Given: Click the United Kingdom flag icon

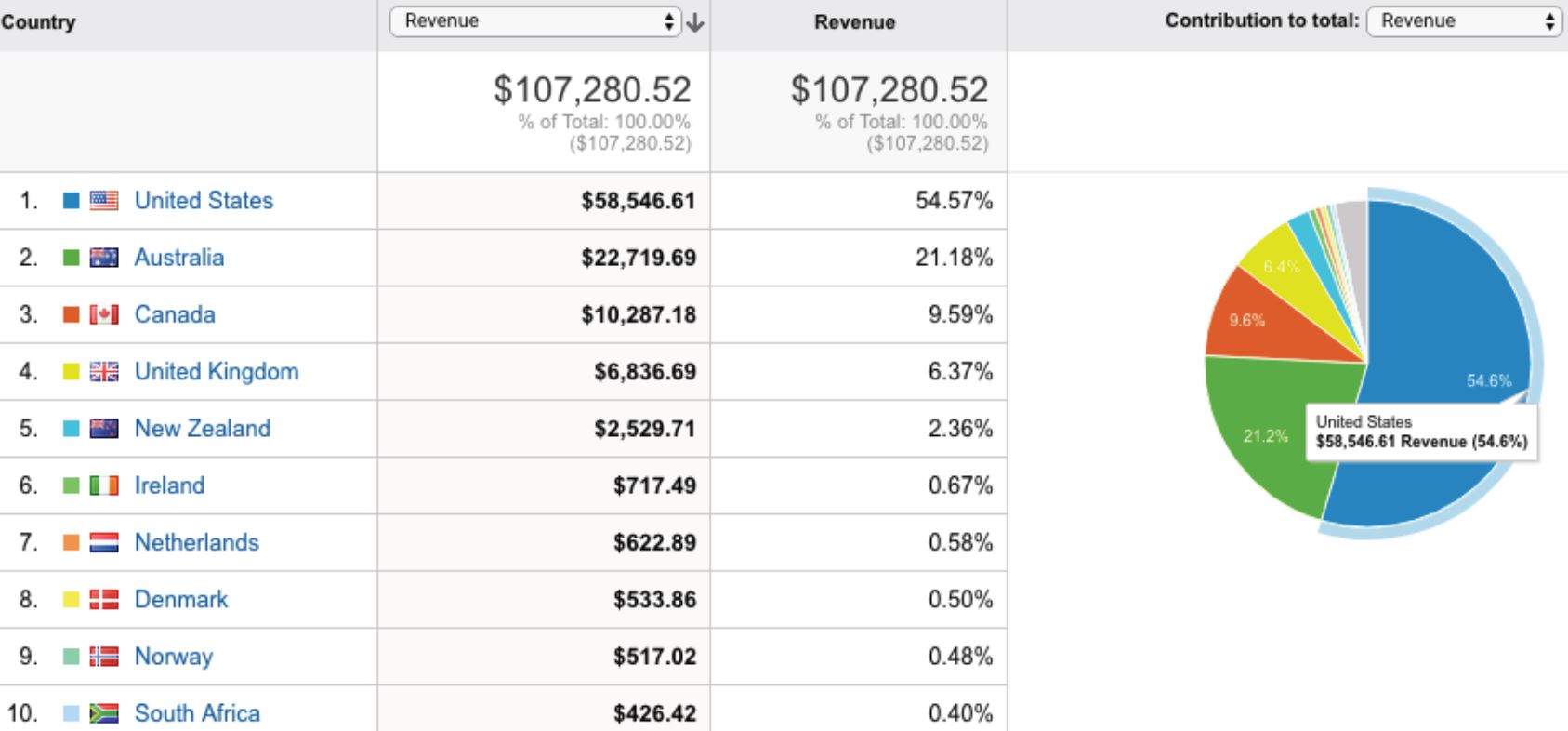Looking at the screenshot, I should point(104,371).
